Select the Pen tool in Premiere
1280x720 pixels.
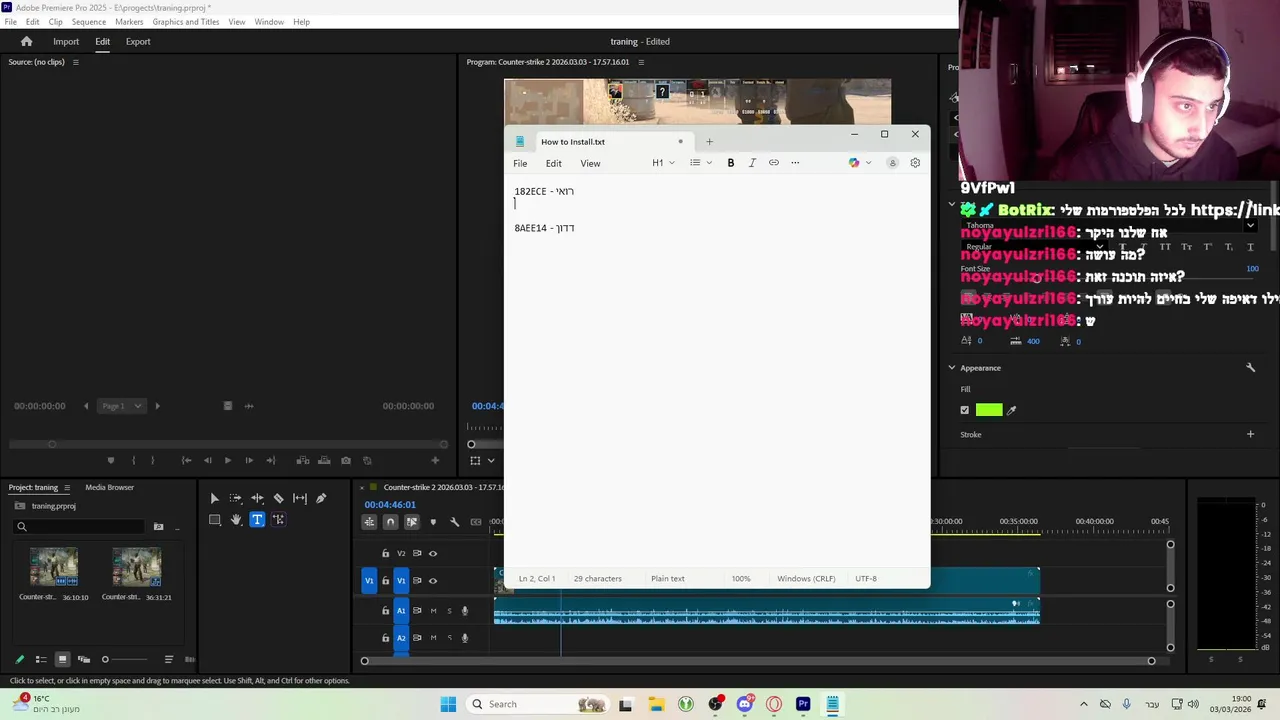[321, 498]
